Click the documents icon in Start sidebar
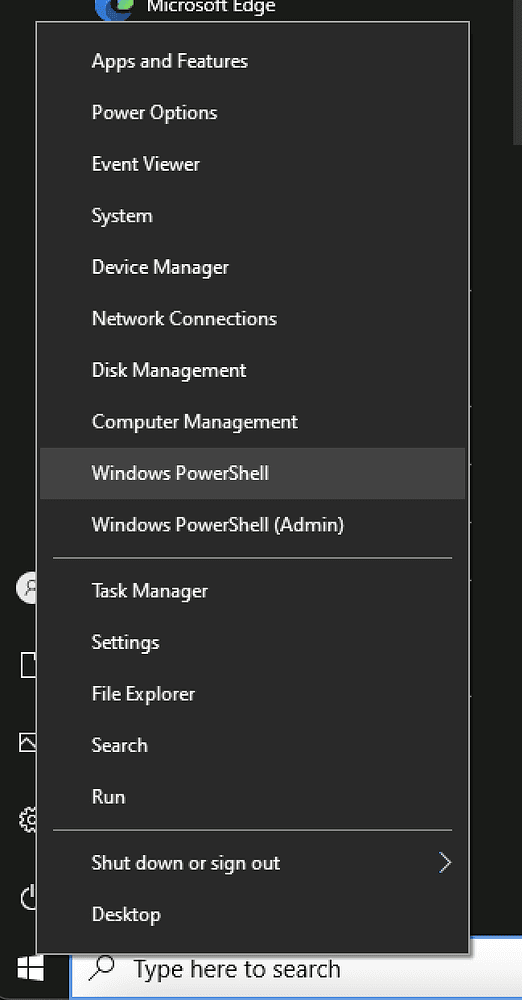Image resolution: width=522 pixels, height=1000 pixels. 29,664
